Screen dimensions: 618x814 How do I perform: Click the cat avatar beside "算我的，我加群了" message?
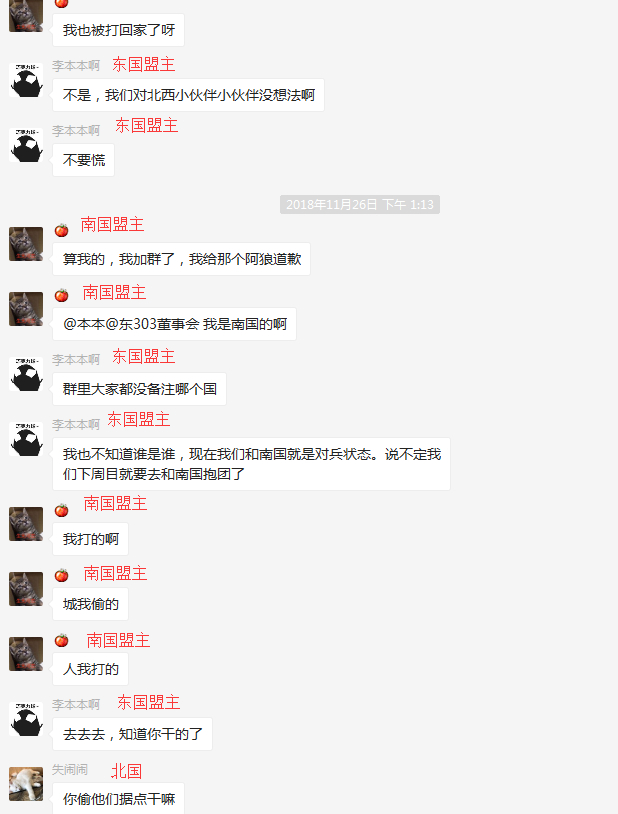click(x=26, y=243)
